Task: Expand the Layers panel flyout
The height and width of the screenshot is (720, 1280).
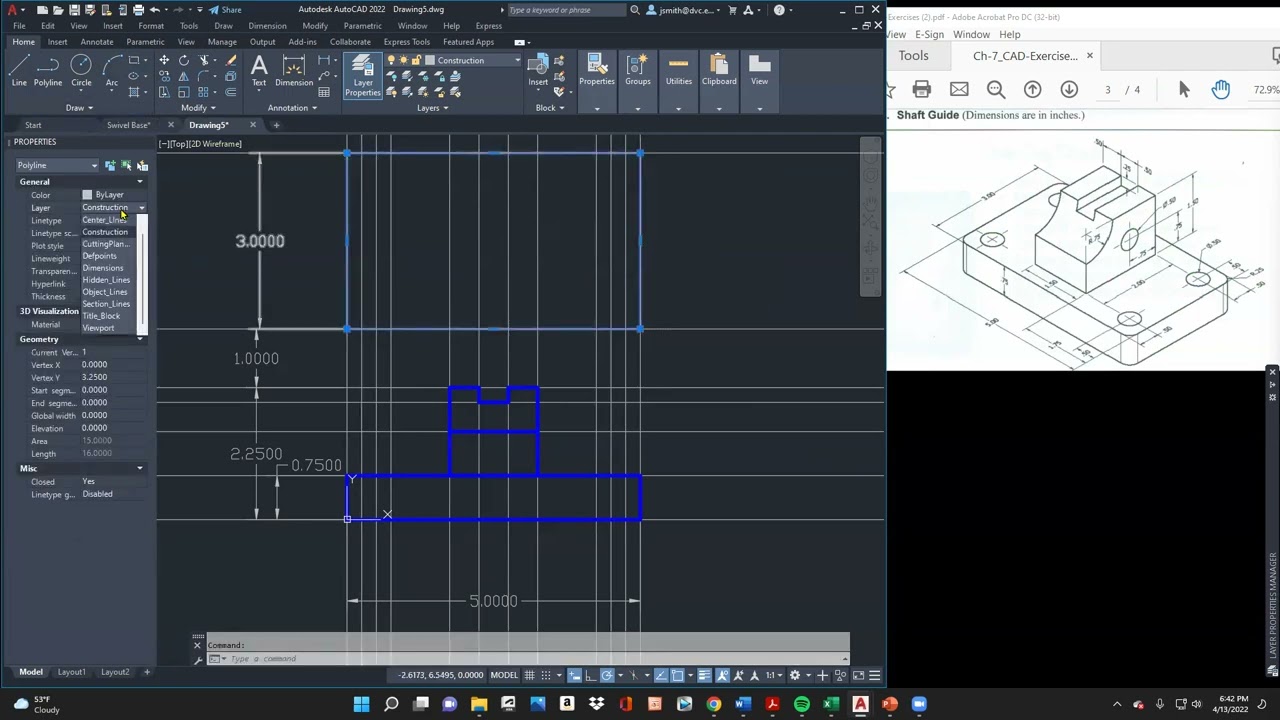Action: point(432,108)
